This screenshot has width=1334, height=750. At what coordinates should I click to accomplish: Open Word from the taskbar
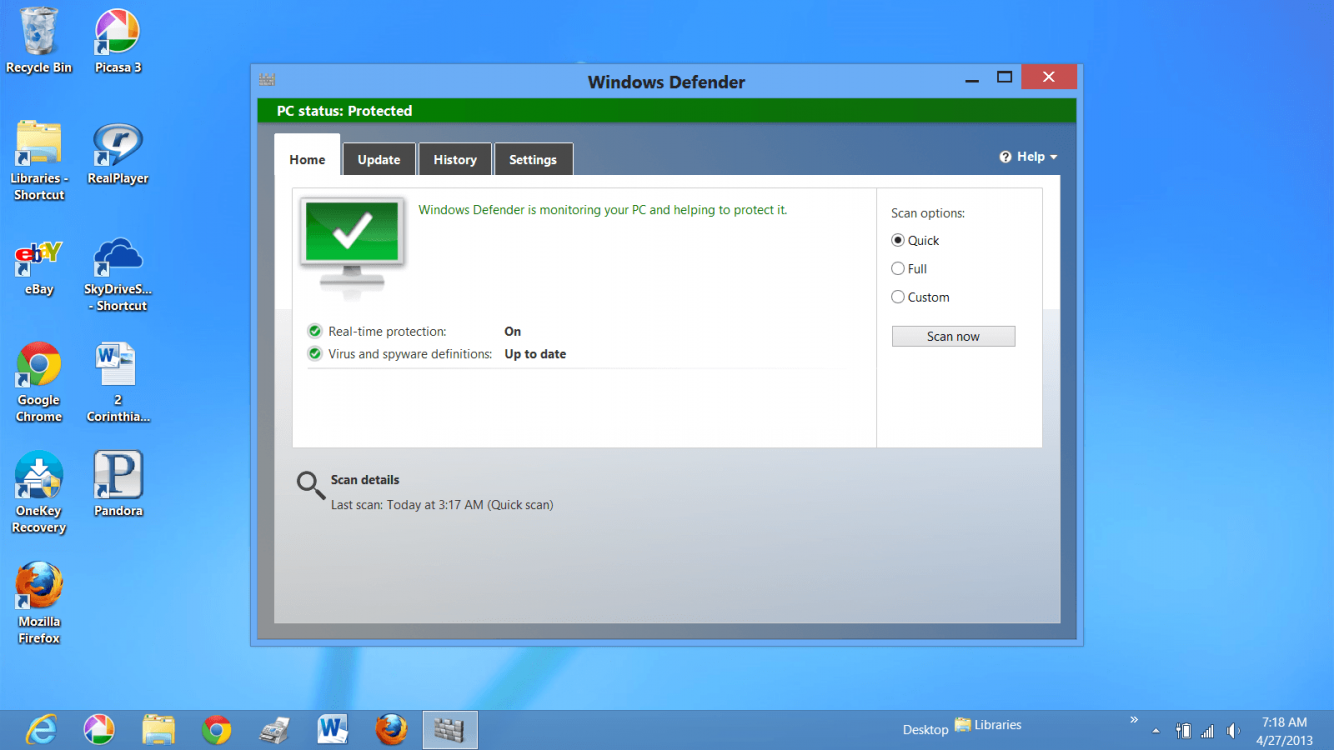[x=332, y=730]
